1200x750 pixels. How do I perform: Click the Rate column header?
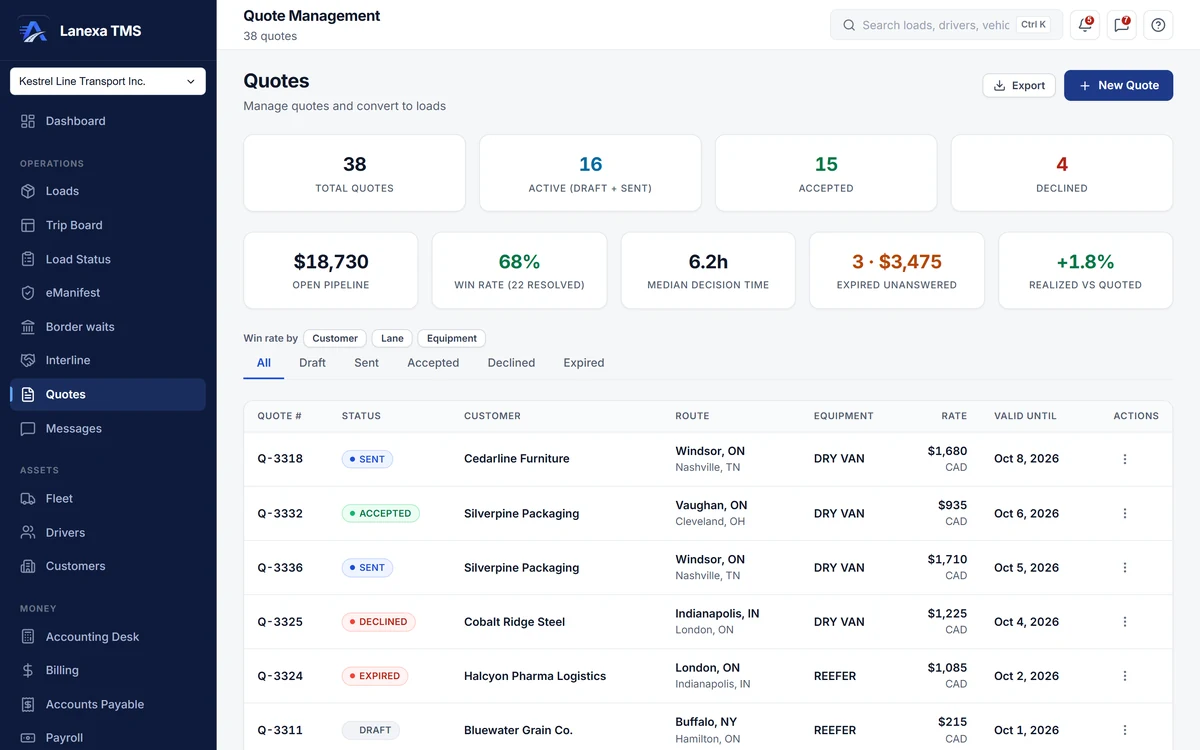pos(954,416)
